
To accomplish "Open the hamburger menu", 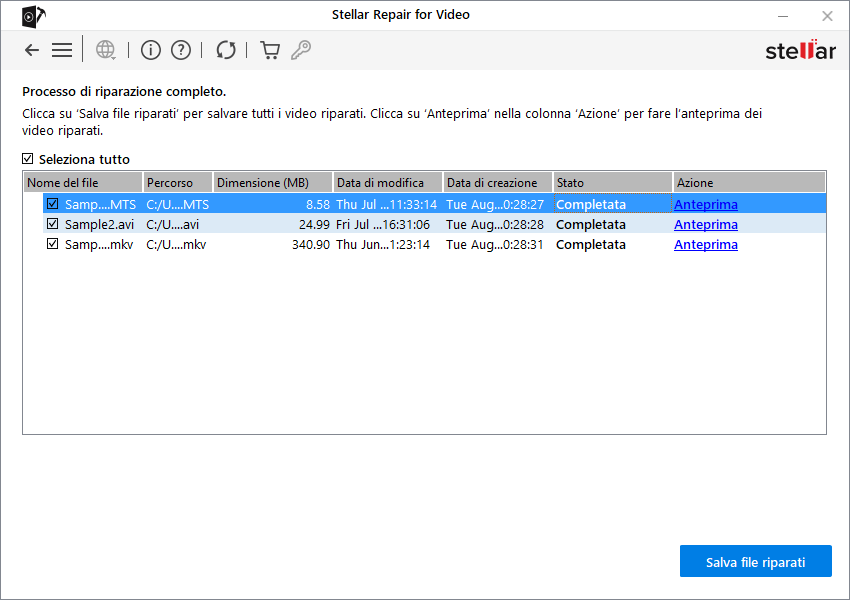I will tap(62, 50).
